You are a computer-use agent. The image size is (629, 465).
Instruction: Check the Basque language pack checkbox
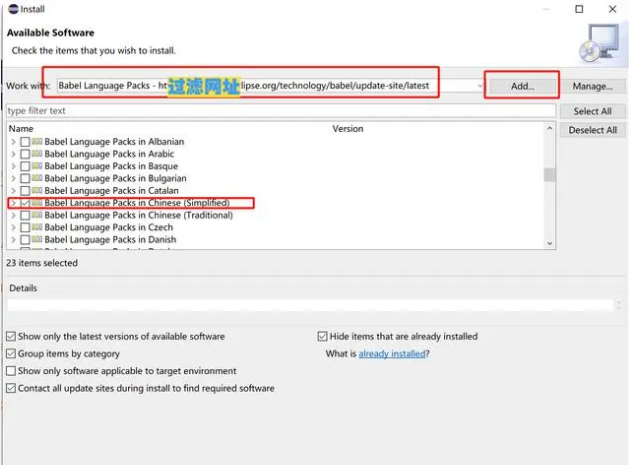coord(25,166)
